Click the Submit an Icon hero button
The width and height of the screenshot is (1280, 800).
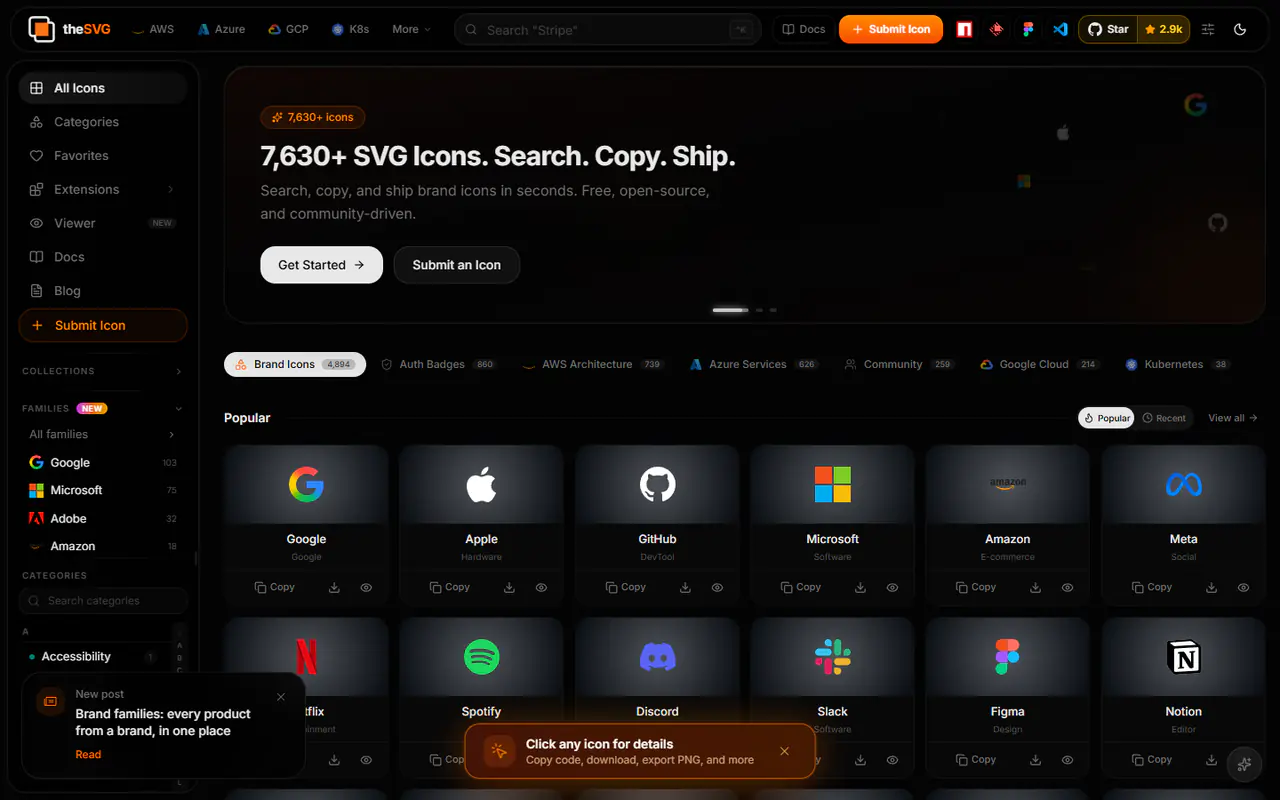tap(457, 265)
